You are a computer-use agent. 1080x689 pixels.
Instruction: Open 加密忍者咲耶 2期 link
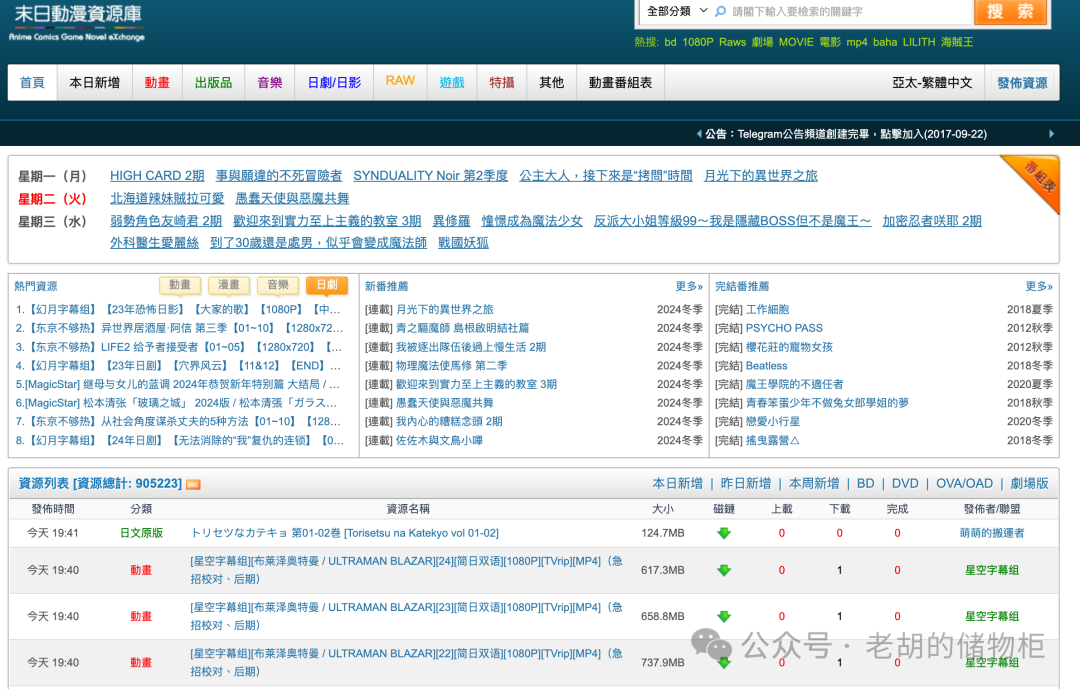pyautogui.click(x=932, y=221)
